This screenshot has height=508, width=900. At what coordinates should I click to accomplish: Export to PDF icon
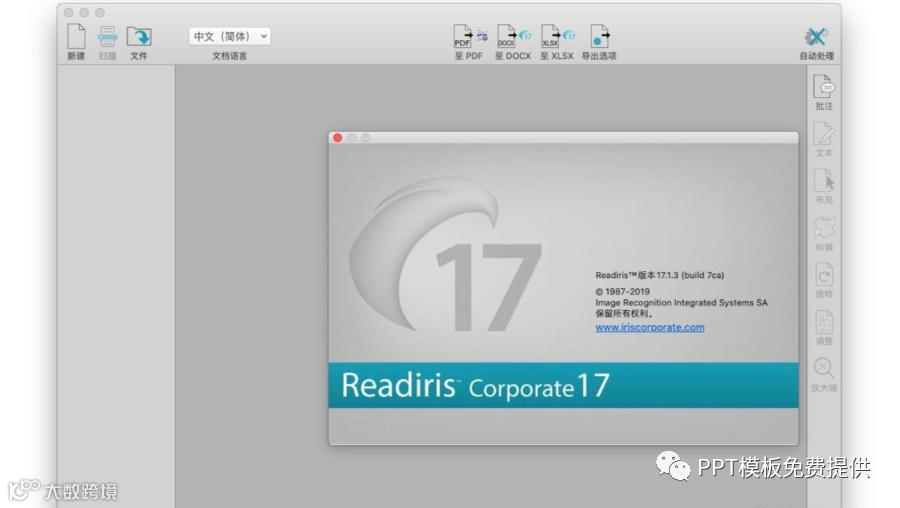point(470,36)
